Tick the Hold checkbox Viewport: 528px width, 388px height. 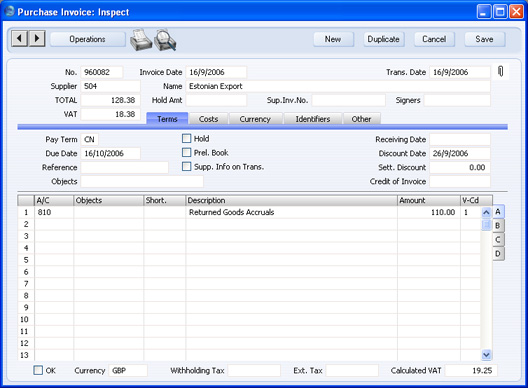[x=186, y=138]
